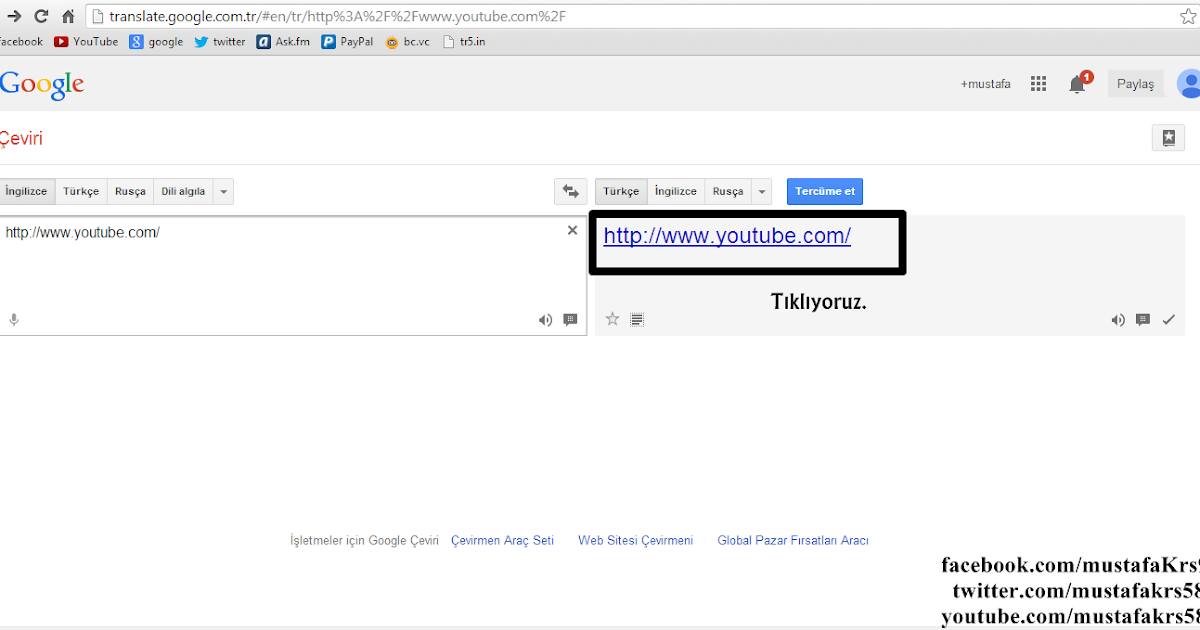This screenshot has height=630, width=1200.
Task: Open Web Sitesi Çevirmeni link
Action: 635,540
